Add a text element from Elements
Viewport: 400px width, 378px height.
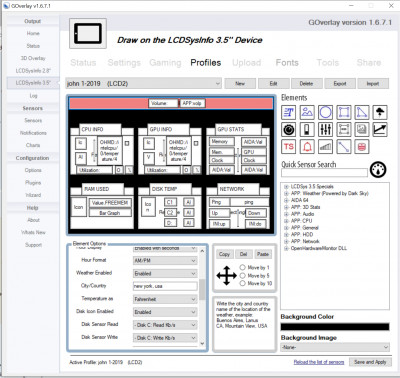[x=289, y=113]
